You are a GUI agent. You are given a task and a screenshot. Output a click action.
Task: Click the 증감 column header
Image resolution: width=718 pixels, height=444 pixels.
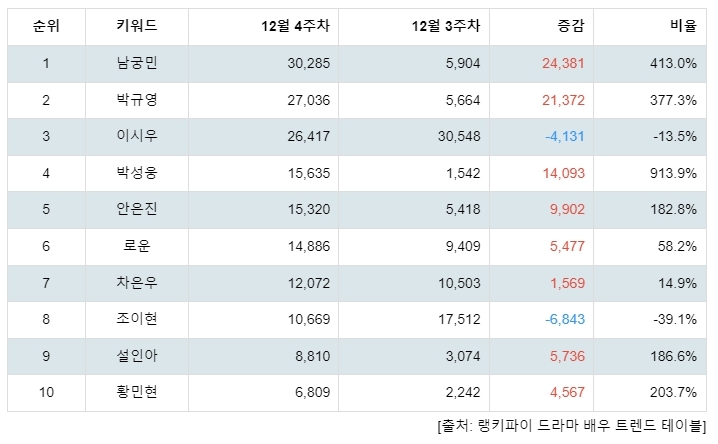(x=571, y=26)
